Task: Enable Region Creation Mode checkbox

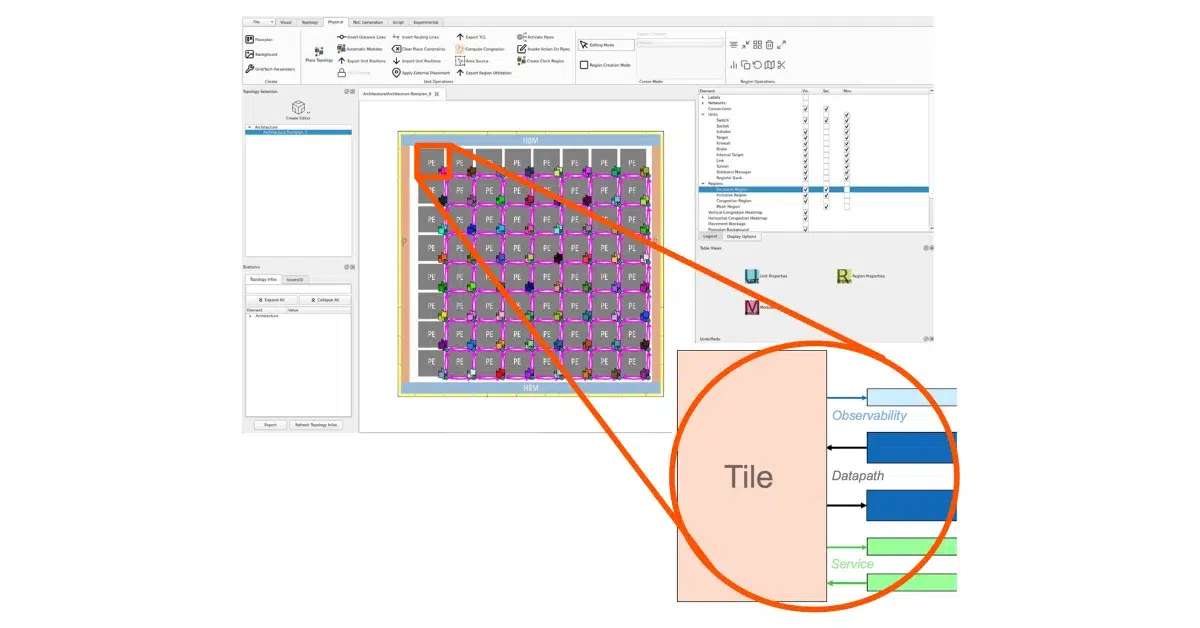Action: pos(584,65)
